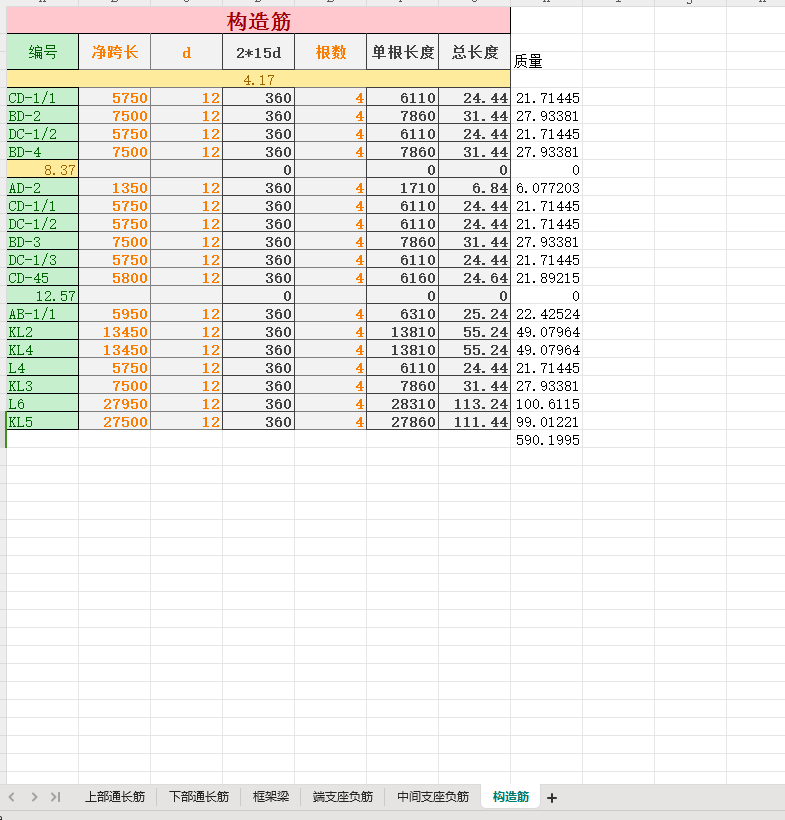Click the 总长度 header cell
This screenshot has height=820, width=785.
[x=475, y=52]
